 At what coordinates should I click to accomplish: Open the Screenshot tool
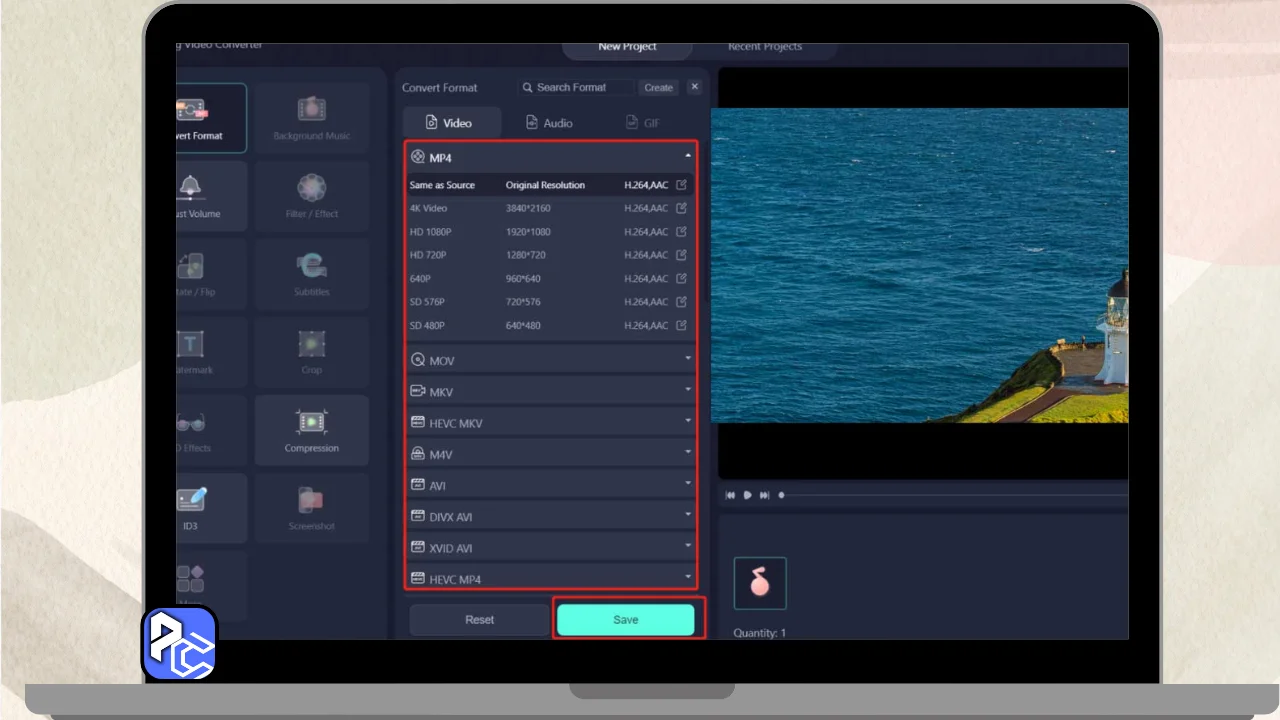click(311, 508)
